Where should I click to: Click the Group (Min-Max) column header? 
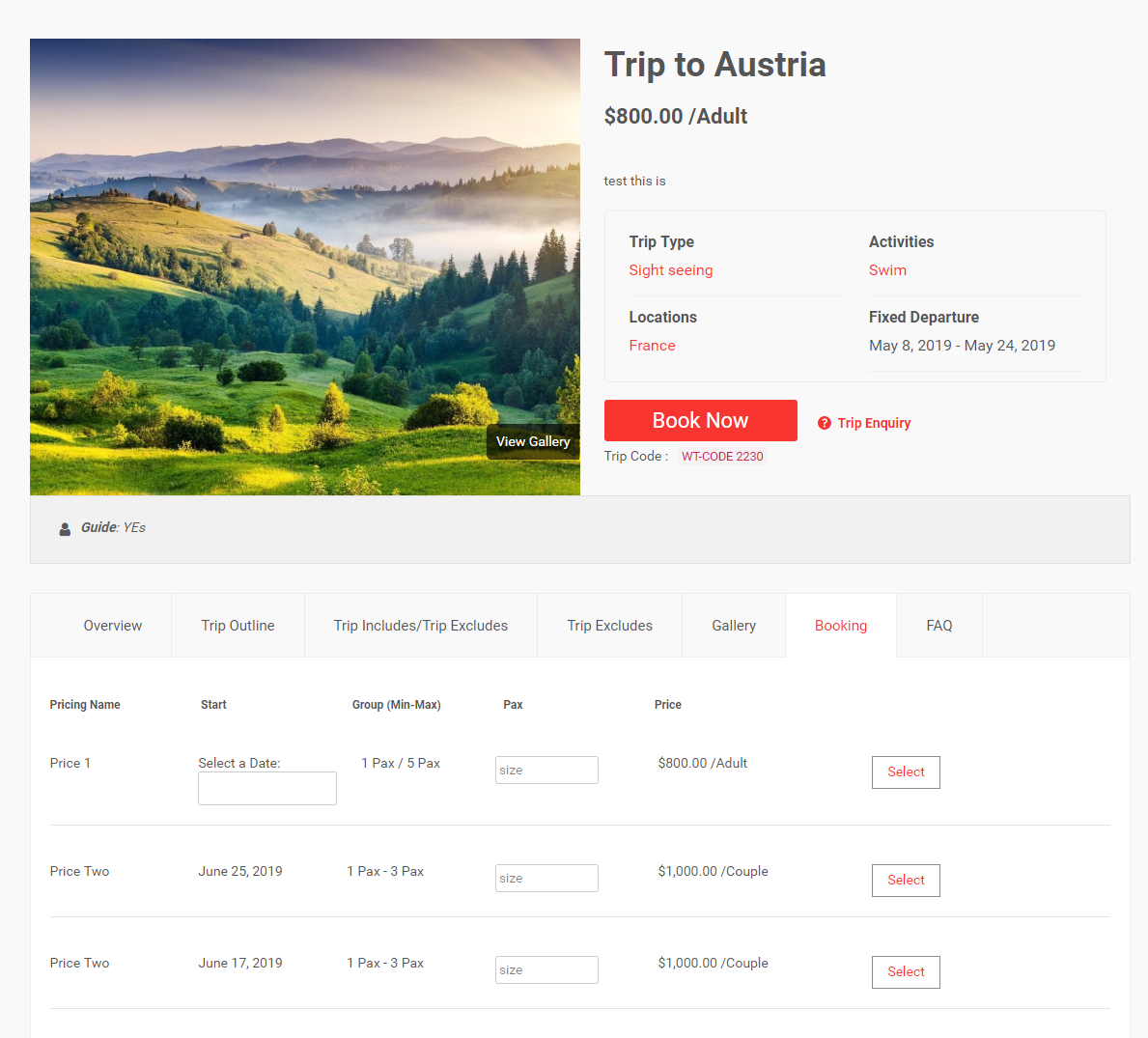point(396,704)
